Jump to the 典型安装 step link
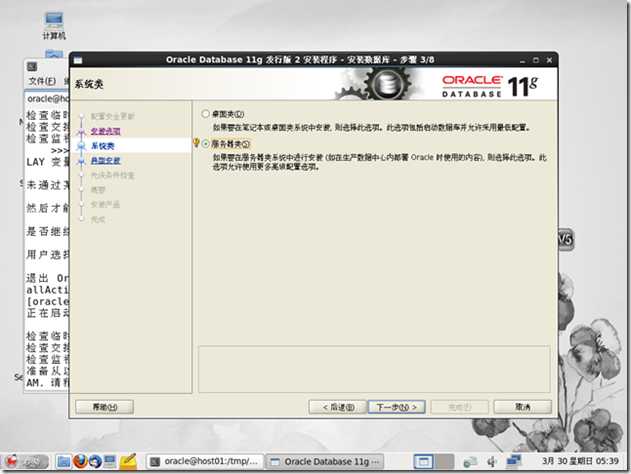Screen dimensions: 631x474 [x=105, y=161]
